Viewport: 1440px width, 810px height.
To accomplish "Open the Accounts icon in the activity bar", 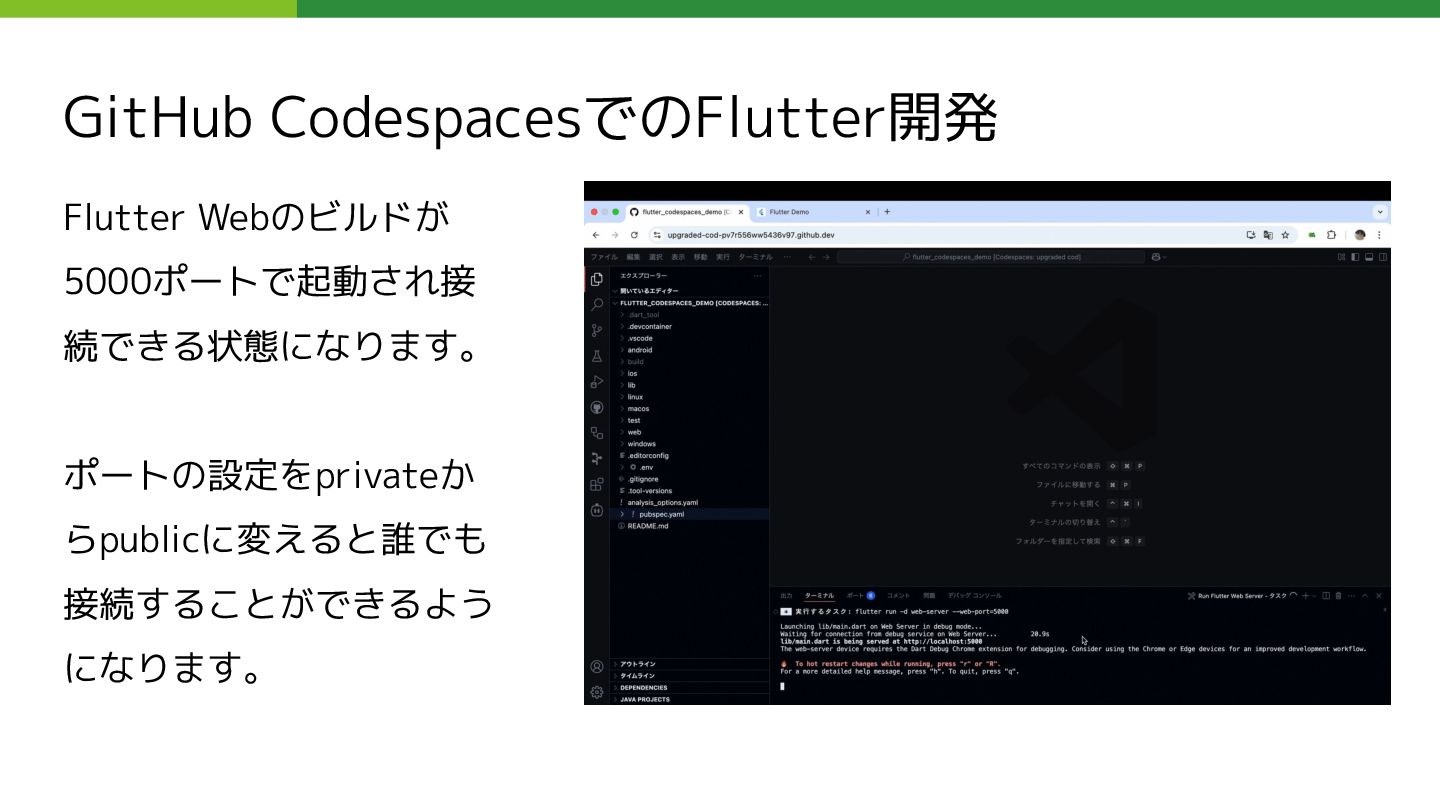I will pyautogui.click(x=597, y=666).
